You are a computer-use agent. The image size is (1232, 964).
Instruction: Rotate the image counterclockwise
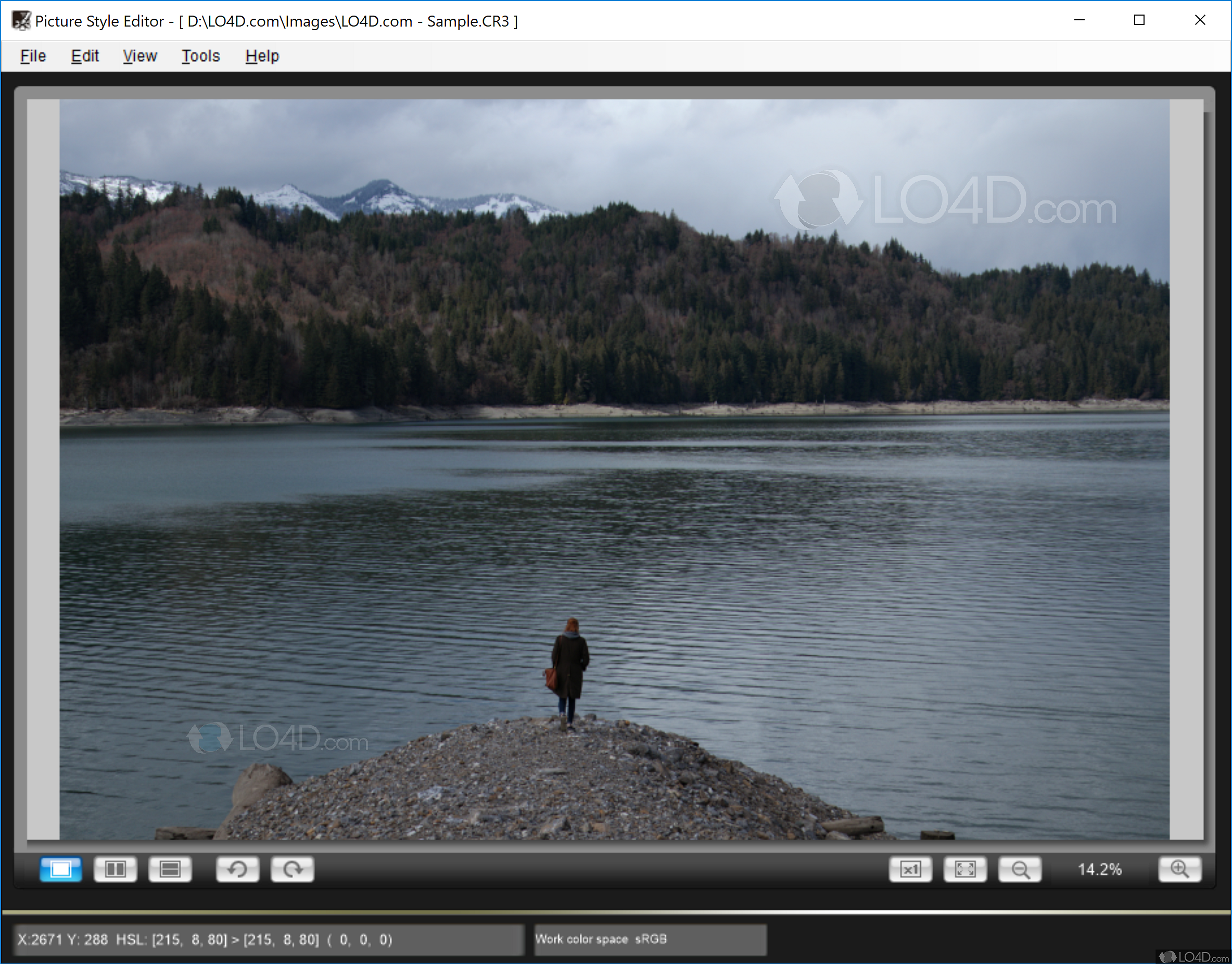(x=237, y=869)
